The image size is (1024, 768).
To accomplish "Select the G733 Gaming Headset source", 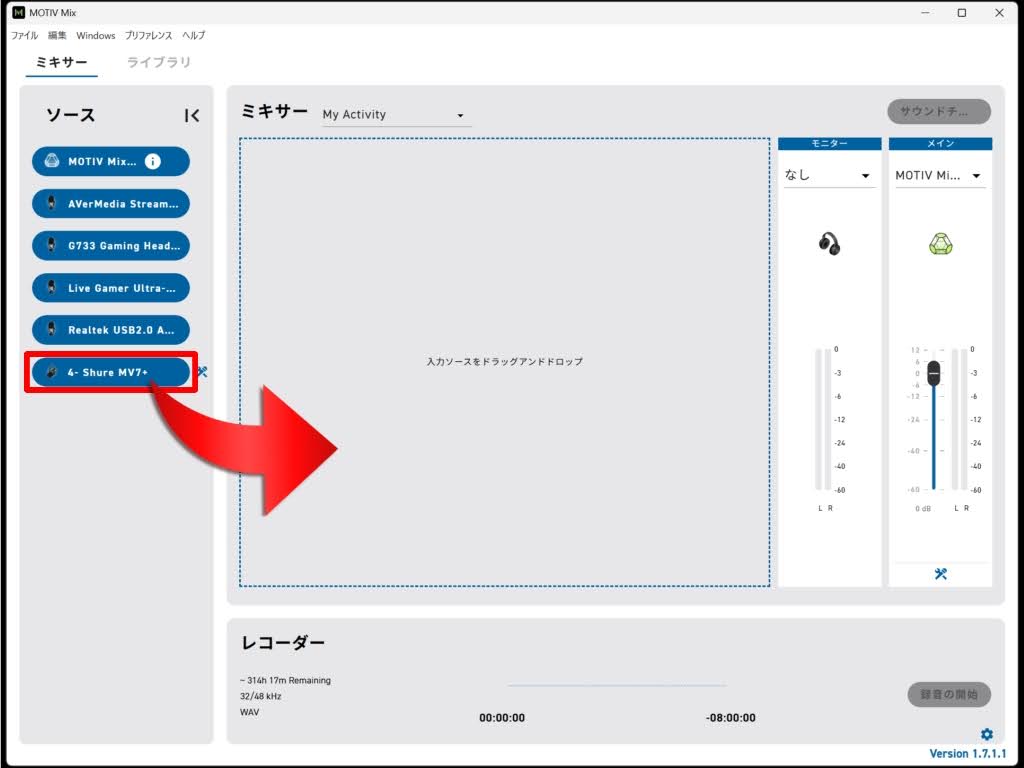I will tap(110, 246).
